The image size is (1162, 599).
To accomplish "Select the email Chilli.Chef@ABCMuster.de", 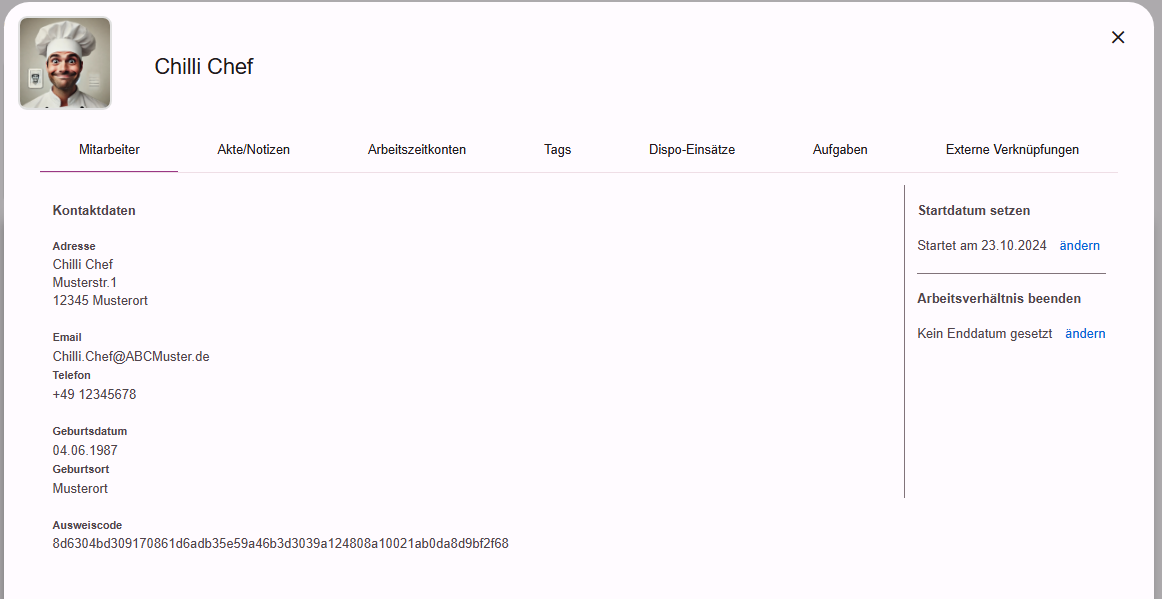I will tap(130, 357).
